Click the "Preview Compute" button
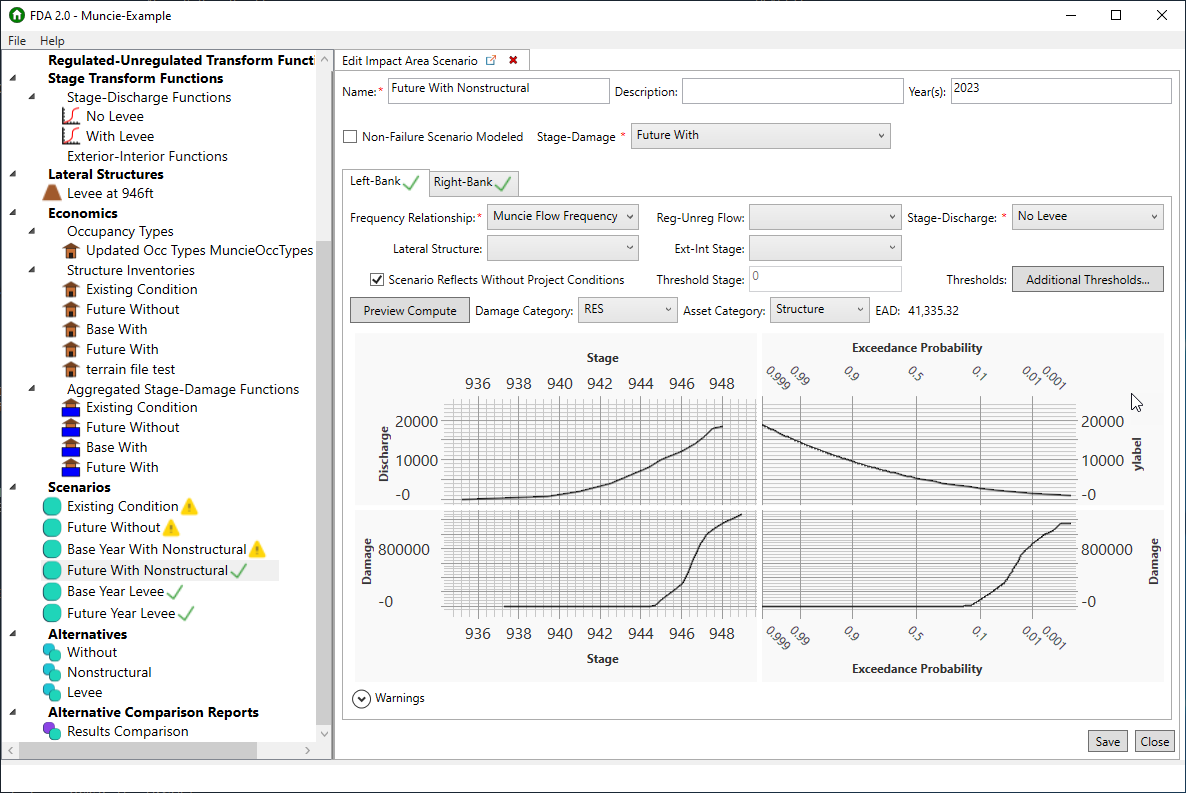The image size is (1186, 793). pyautogui.click(x=409, y=310)
